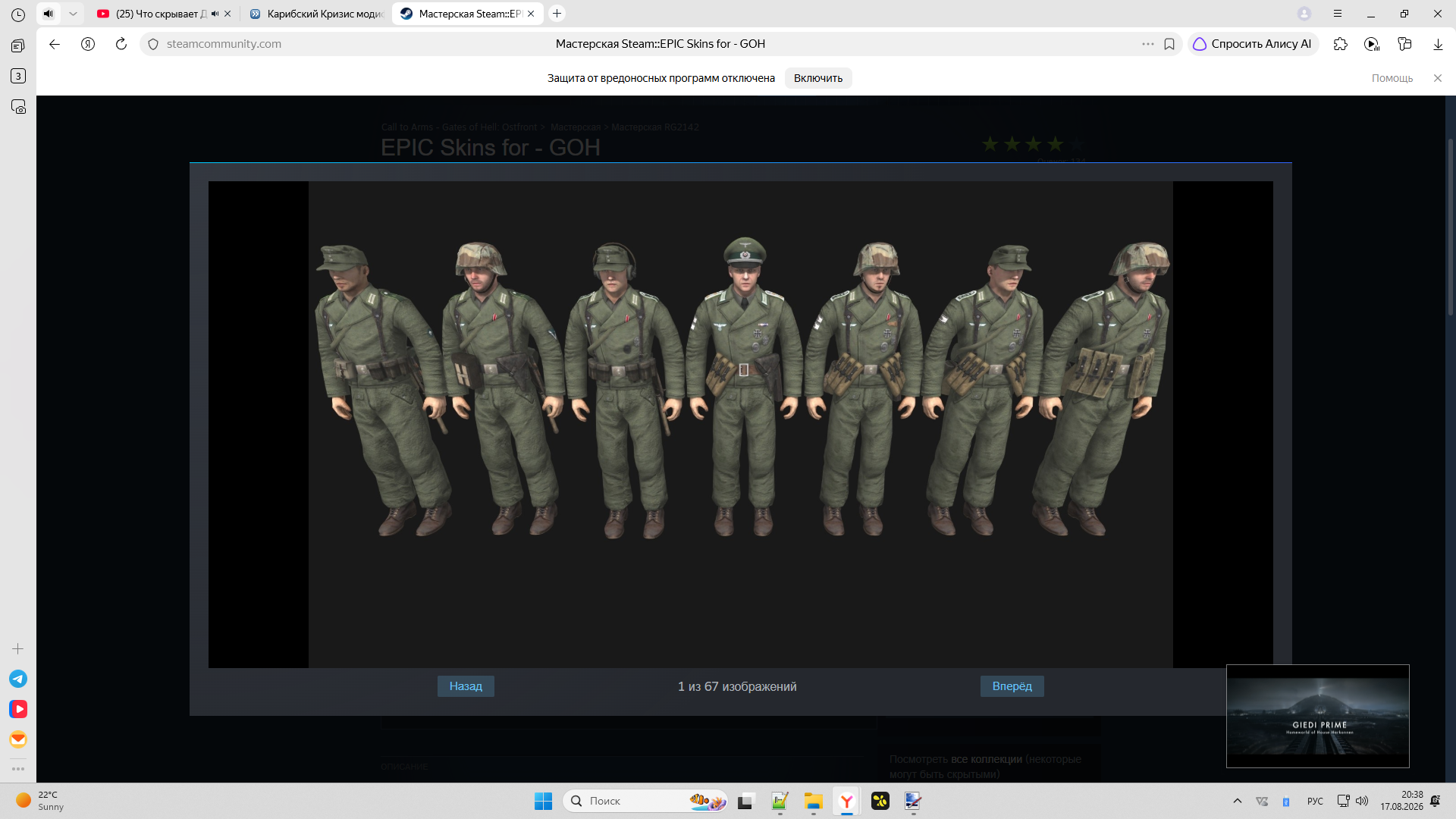This screenshot has width=1456, height=819.
Task: Open the Windows Start menu
Action: pos(544,801)
